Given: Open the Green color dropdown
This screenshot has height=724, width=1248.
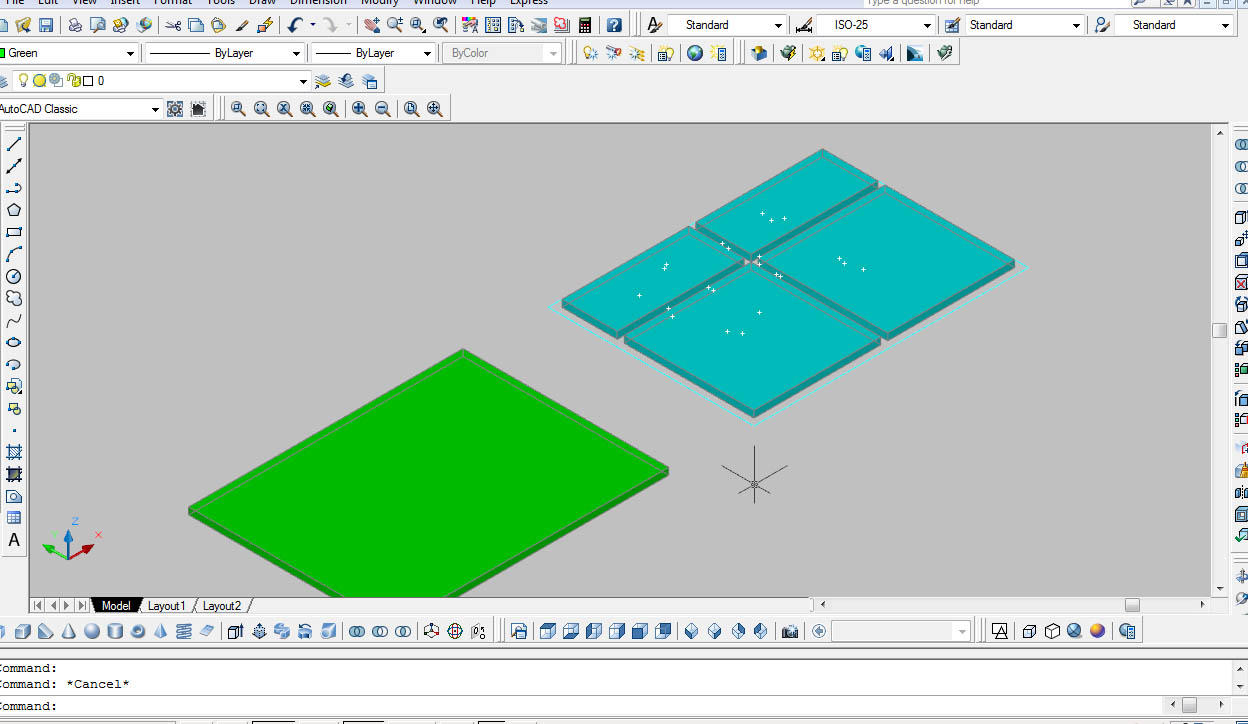Looking at the screenshot, I should tap(130, 53).
